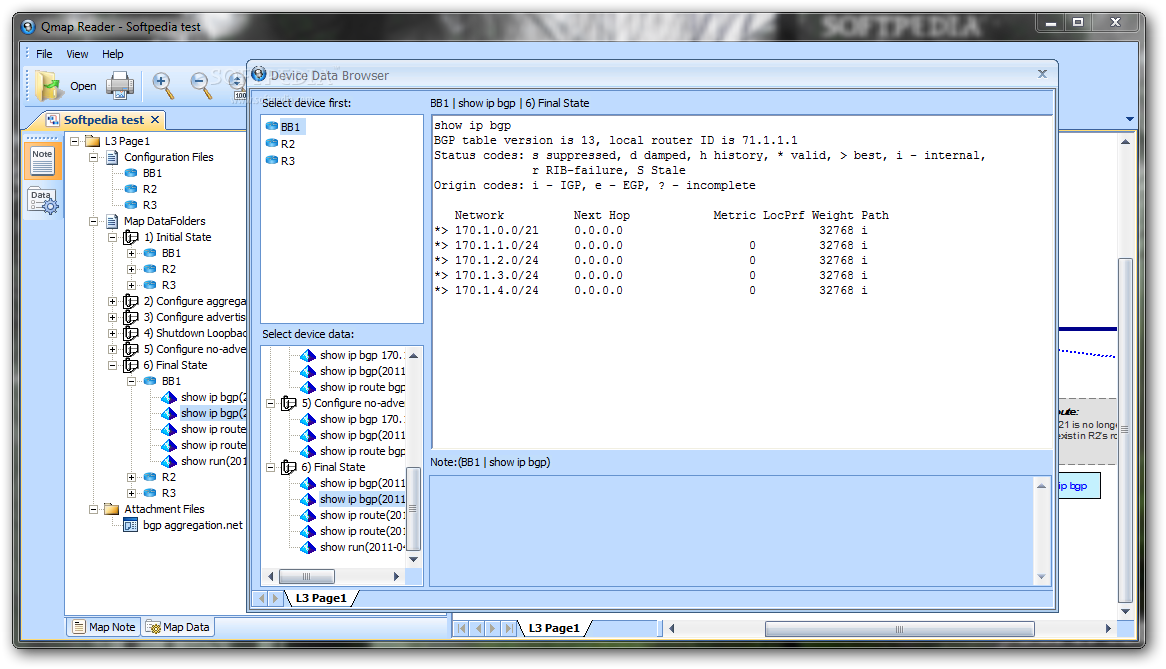Screen dimensions: 1166x669
Task: Switch to the Map Data tab
Action: tap(178, 627)
